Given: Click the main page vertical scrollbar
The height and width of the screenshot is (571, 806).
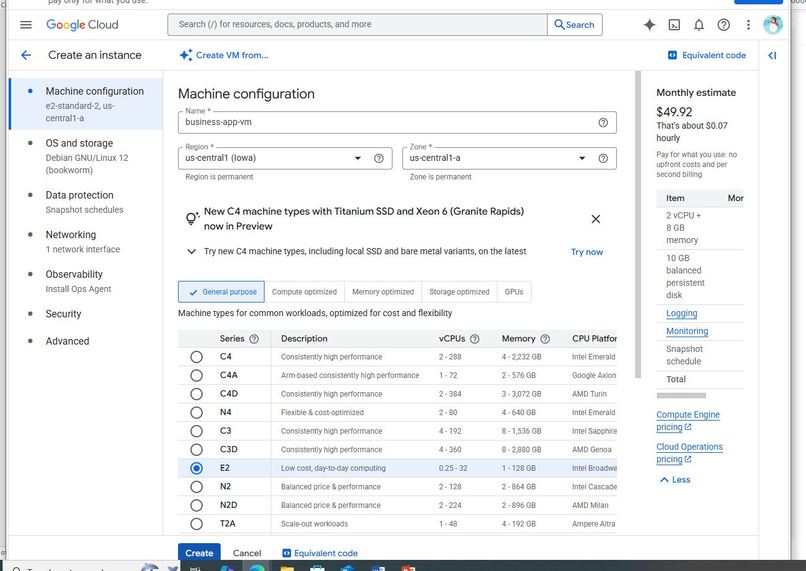Looking at the screenshot, I should tap(638, 224).
